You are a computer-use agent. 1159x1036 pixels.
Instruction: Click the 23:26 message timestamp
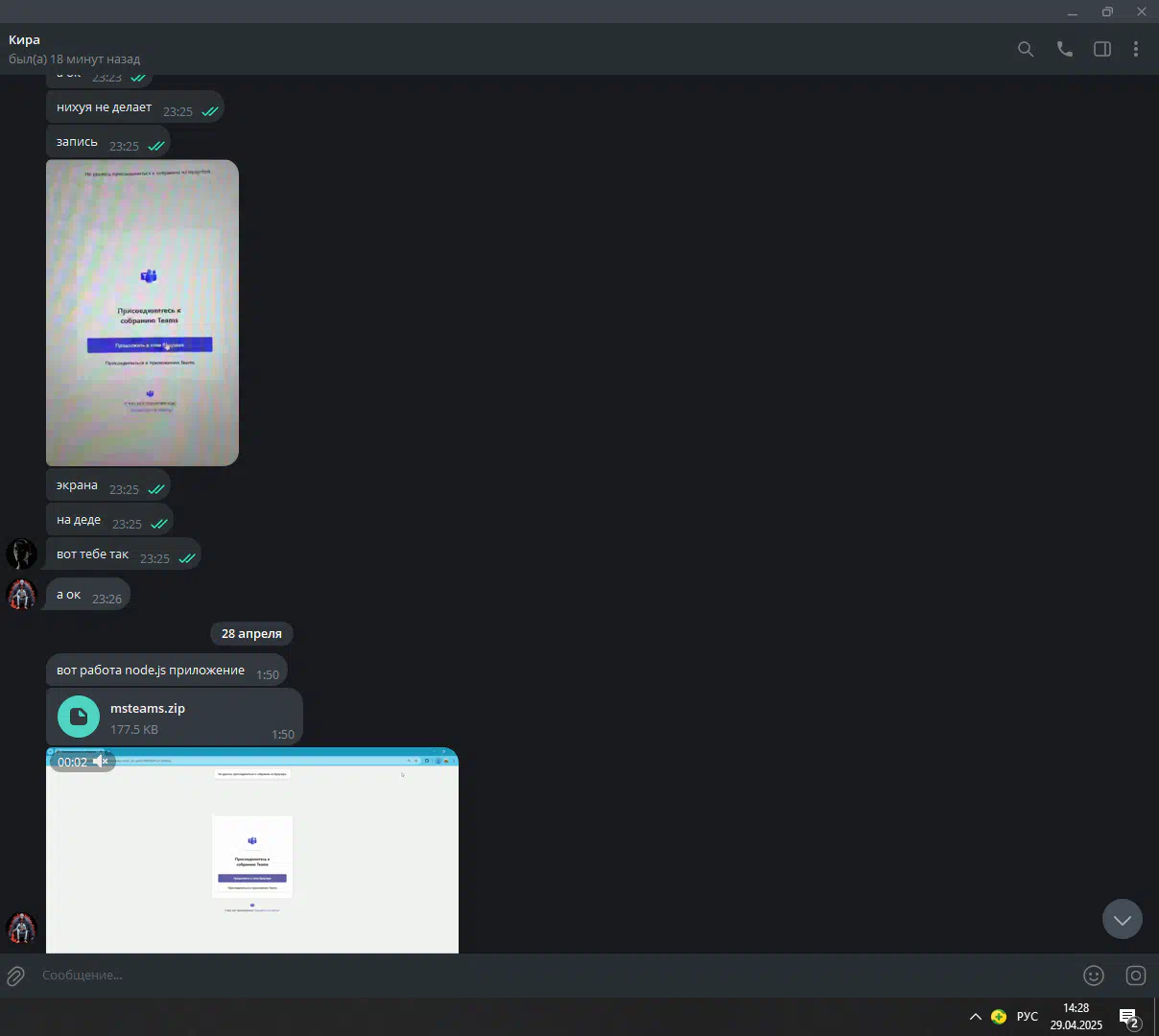coord(106,600)
